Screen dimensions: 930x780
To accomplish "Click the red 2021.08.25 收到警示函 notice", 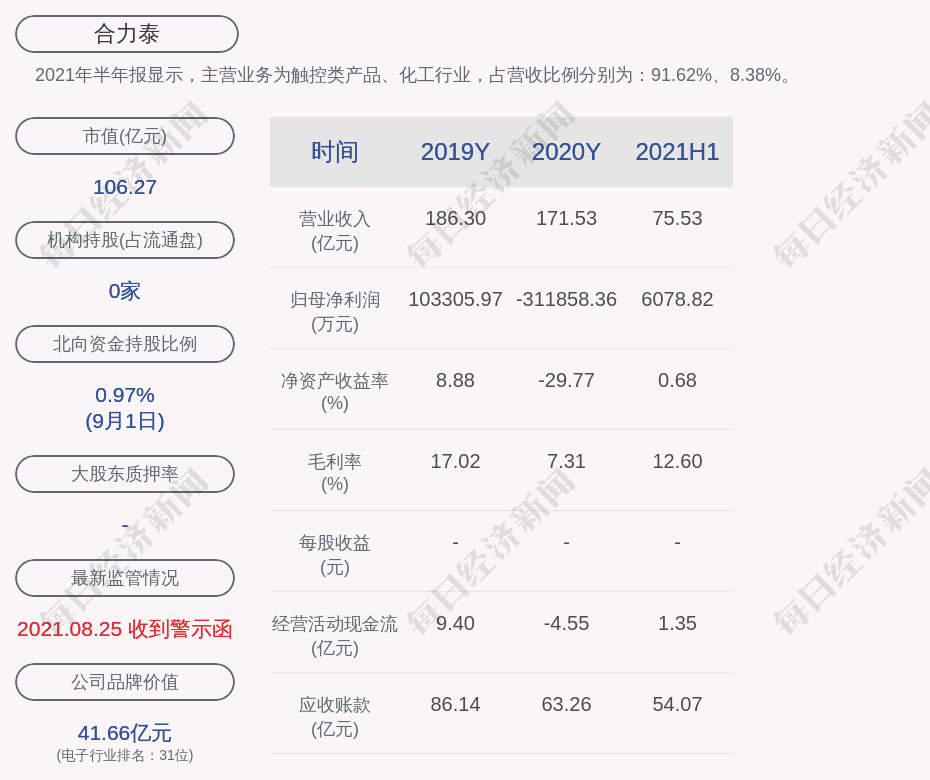I will [125, 629].
